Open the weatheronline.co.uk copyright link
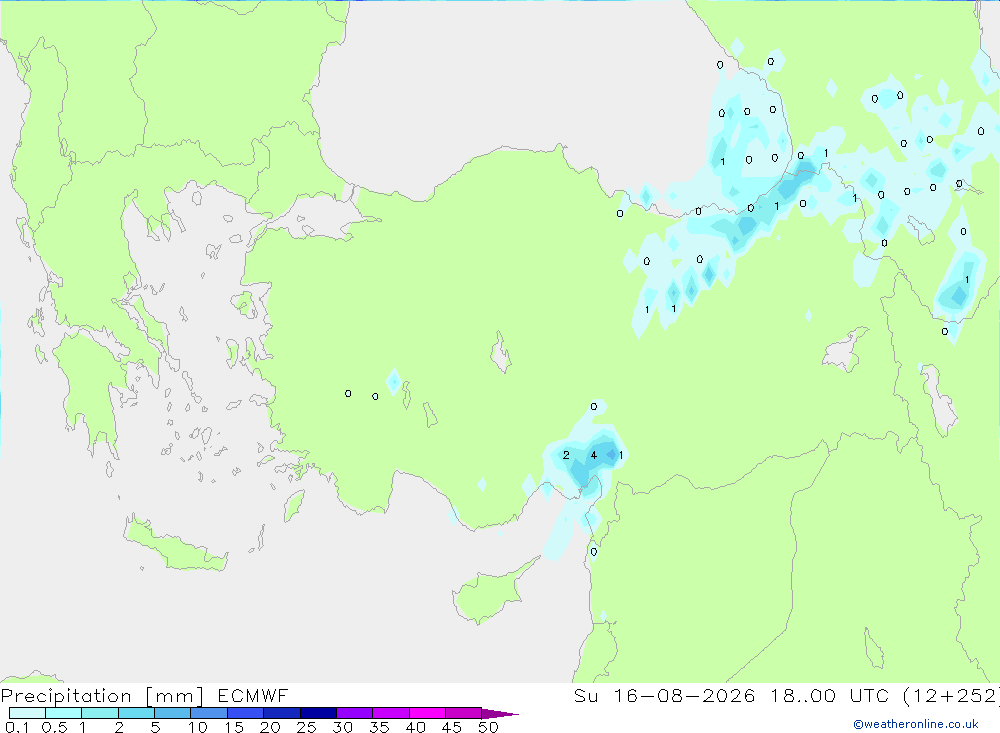1000x733 pixels. pyautogui.click(x=916, y=724)
